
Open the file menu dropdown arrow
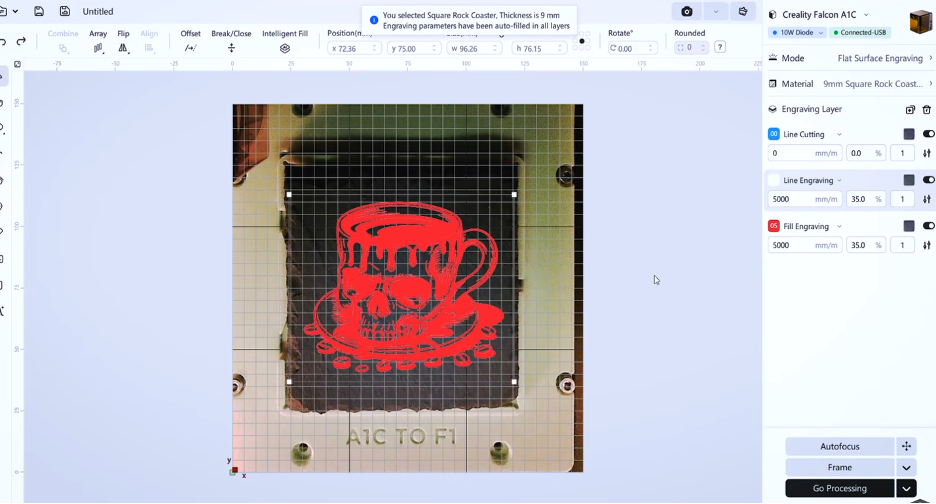tap(15, 11)
